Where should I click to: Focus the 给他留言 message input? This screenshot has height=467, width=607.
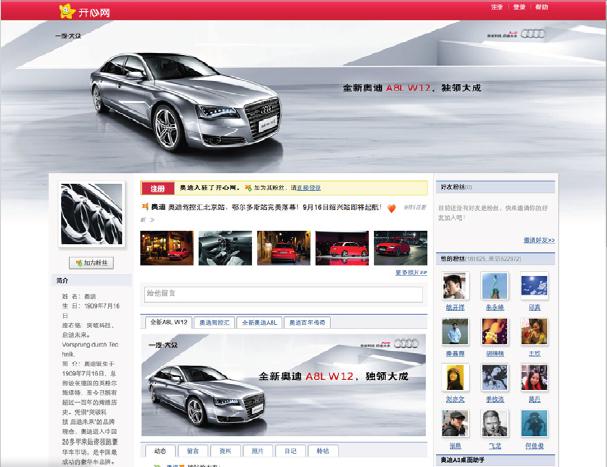pos(283,294)
